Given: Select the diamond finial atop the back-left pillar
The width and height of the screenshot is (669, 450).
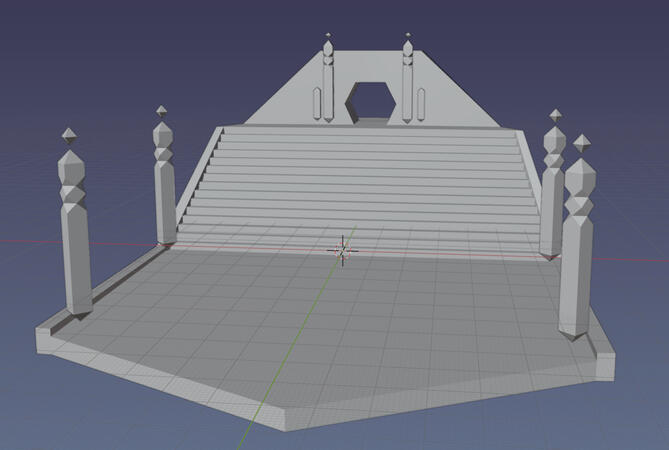Looking at the screenshot, I should click(161, 110).
